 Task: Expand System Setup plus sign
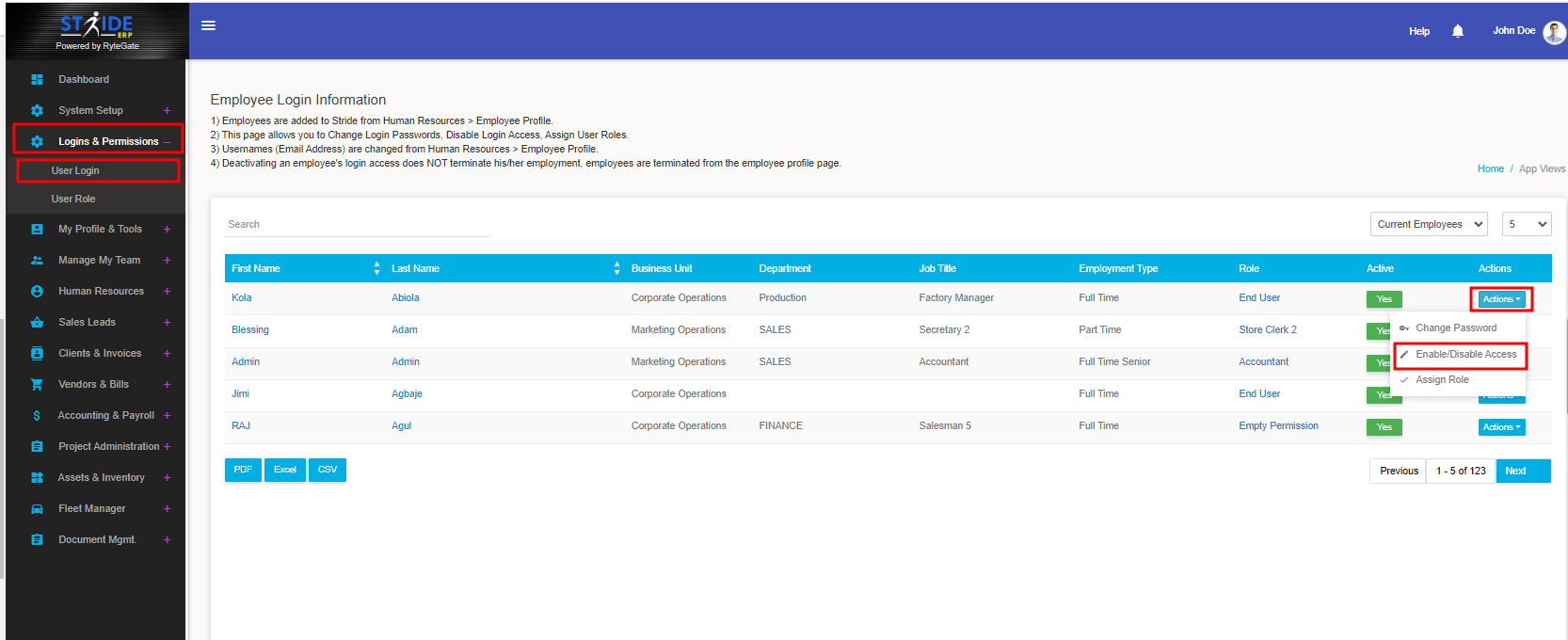[167, 111]
